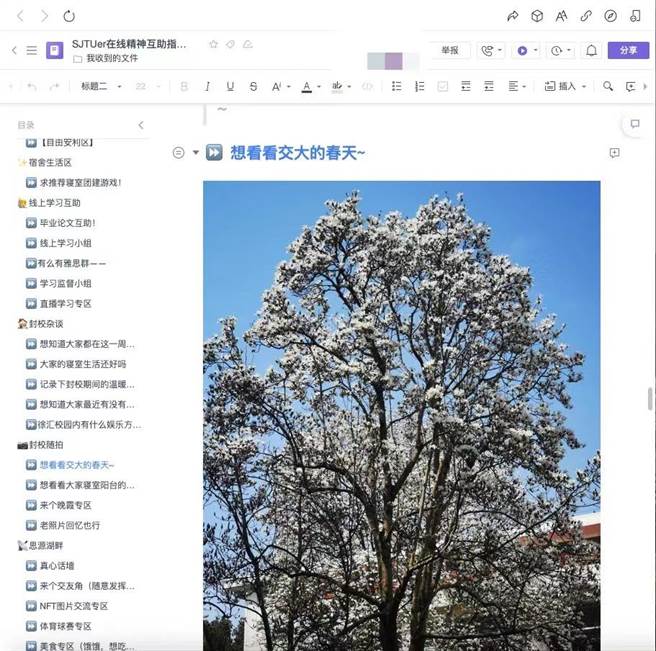Image resolution: width=656 pixels, height=651 pixels.
Task: Open the notification bell
Action: tap(591, 51)
